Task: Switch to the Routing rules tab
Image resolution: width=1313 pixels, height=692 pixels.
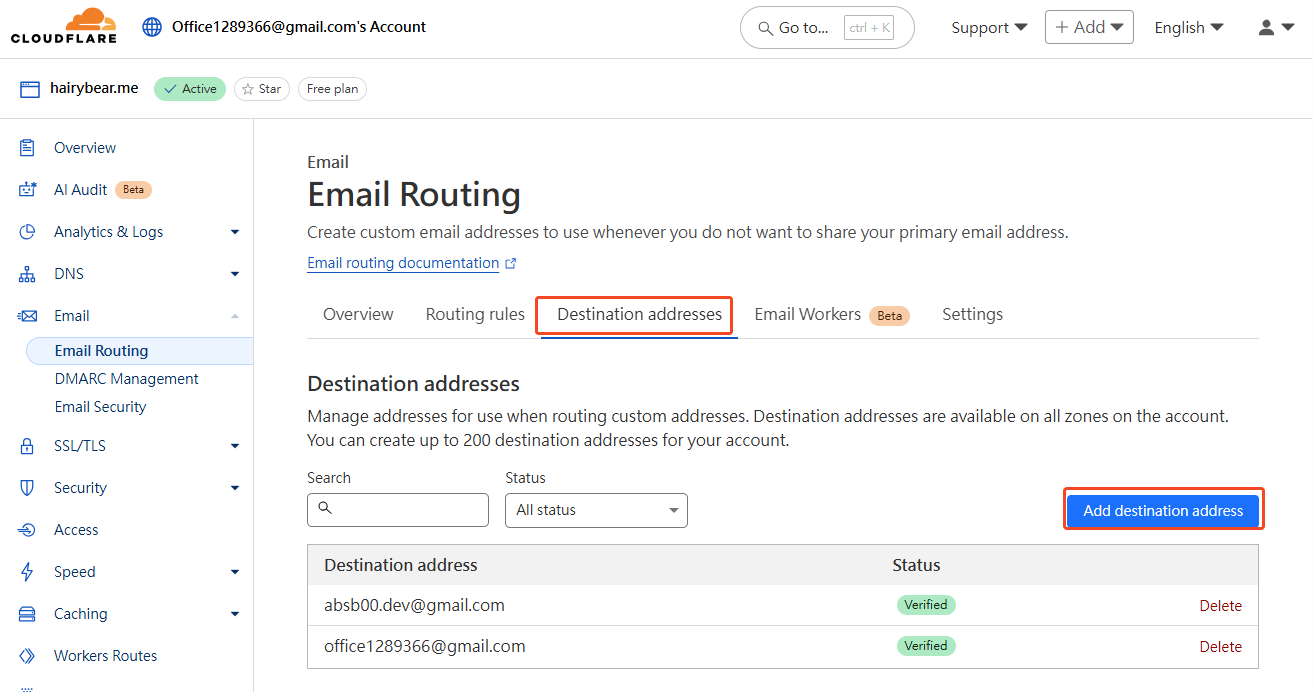Action: coord(475,314)
